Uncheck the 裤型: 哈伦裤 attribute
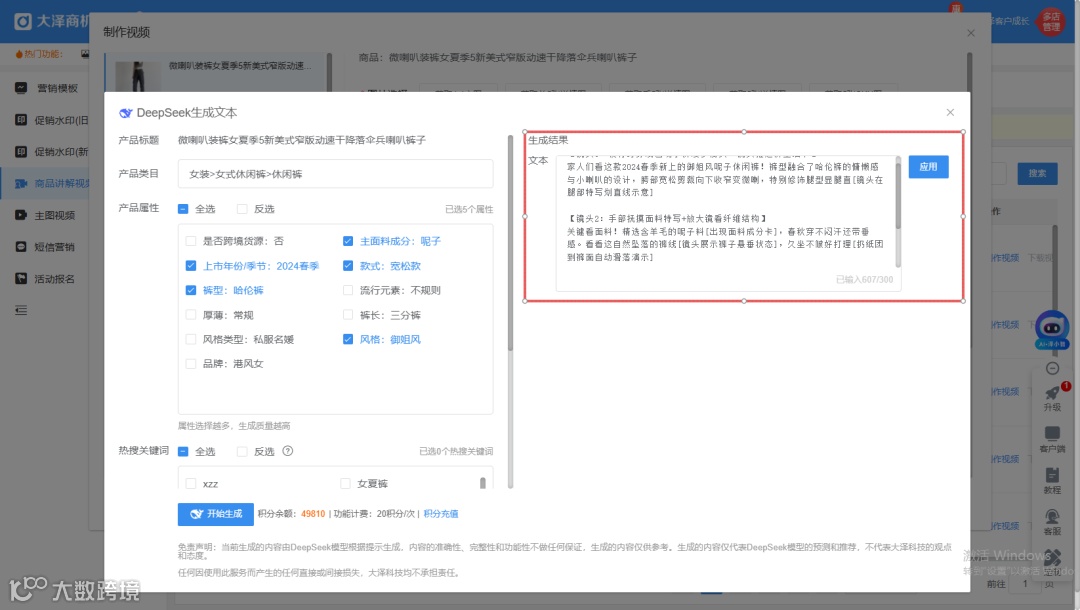 (191, 291)
